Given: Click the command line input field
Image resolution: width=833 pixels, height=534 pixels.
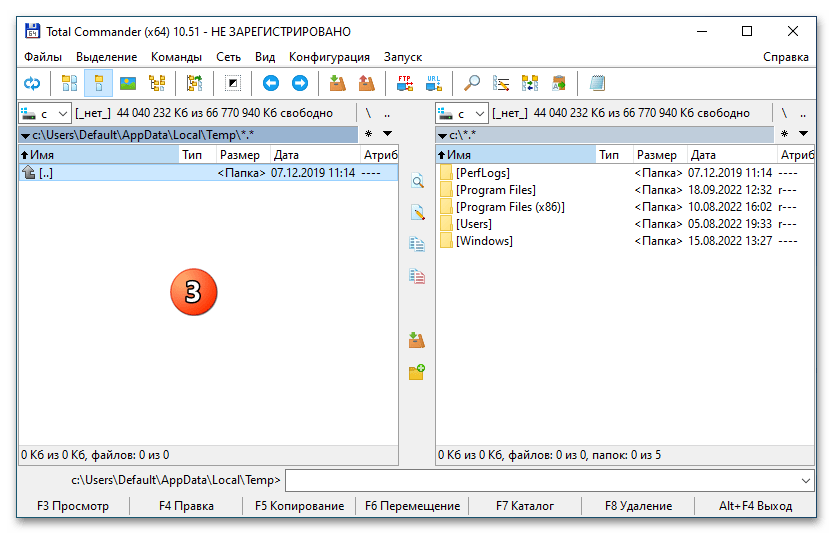Looking at the screenshot, I should pos(550,481).
